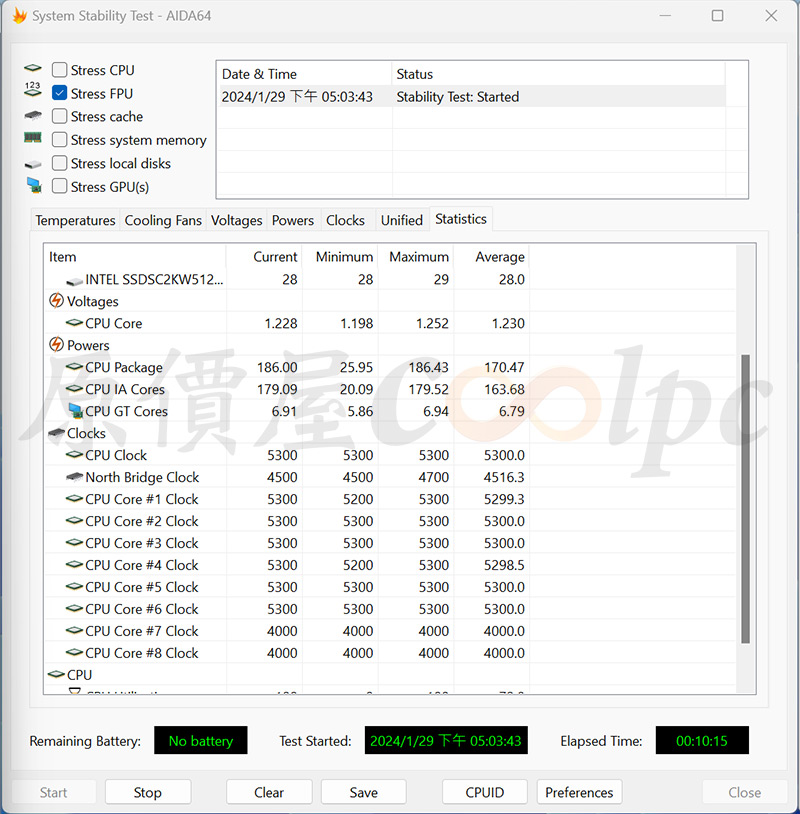The height and width of the screenshot is (814, 800).
Task: Tick the Stress system memory checkbox
Action: click(x=60, y=140)
